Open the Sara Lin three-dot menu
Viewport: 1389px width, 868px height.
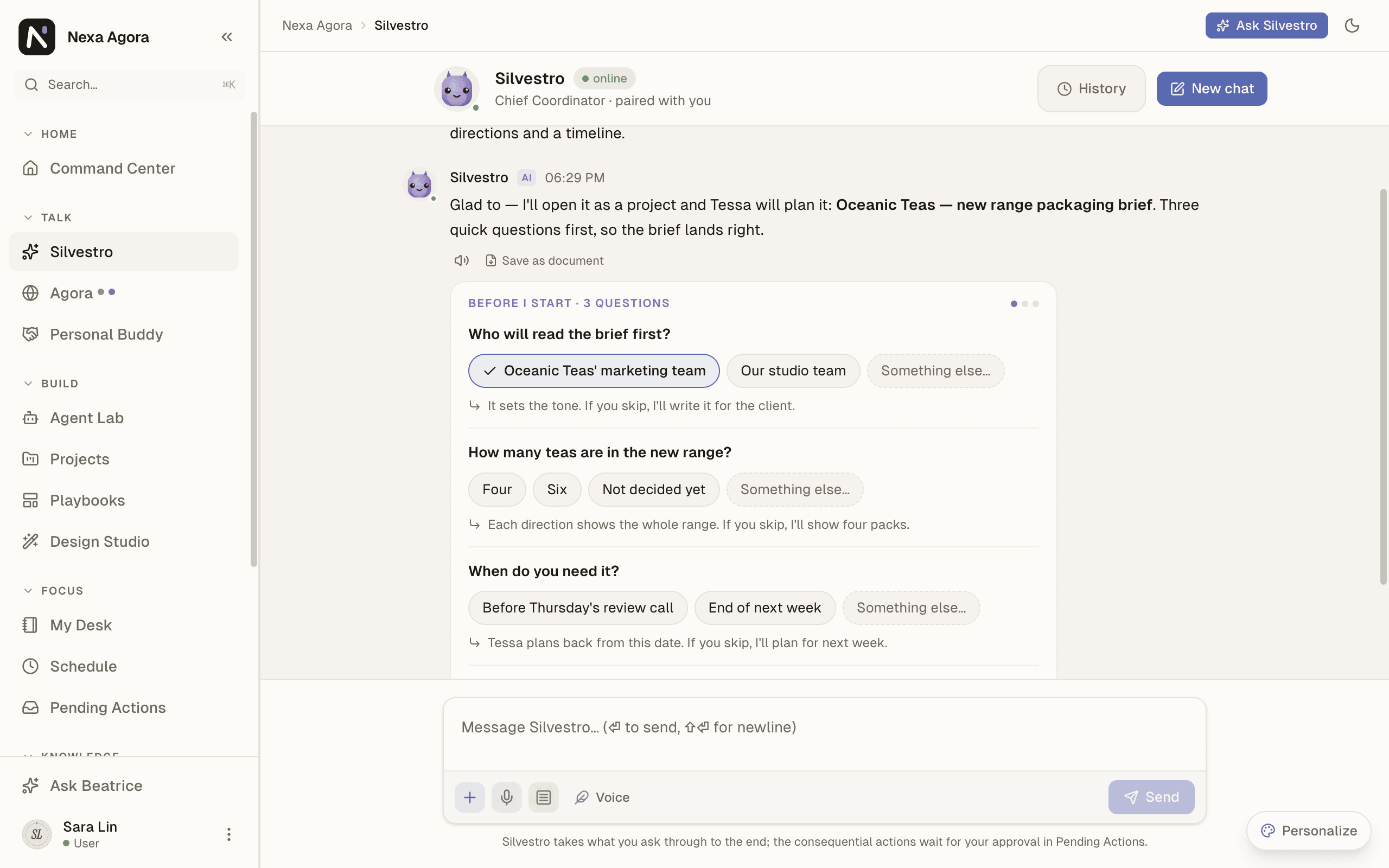(x=228, y=834)
